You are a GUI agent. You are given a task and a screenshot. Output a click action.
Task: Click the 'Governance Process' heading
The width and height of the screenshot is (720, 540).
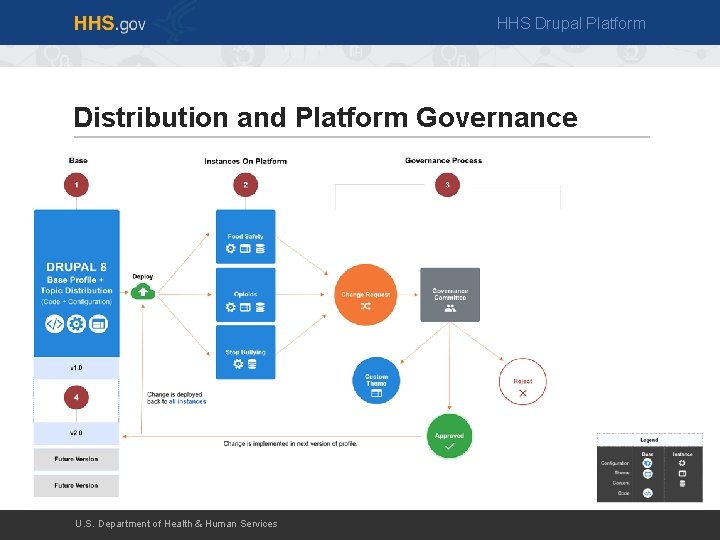[x=443, y=160]
